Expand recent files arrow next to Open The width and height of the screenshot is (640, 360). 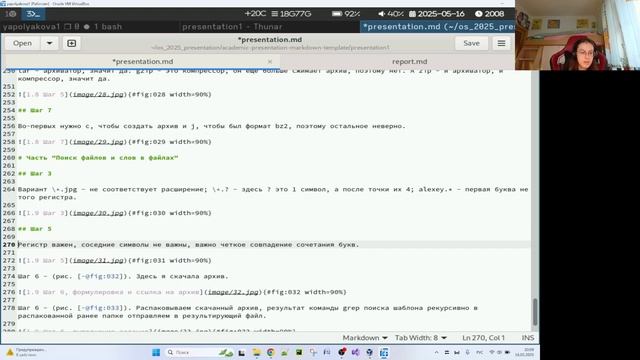(x=49, y=43)
